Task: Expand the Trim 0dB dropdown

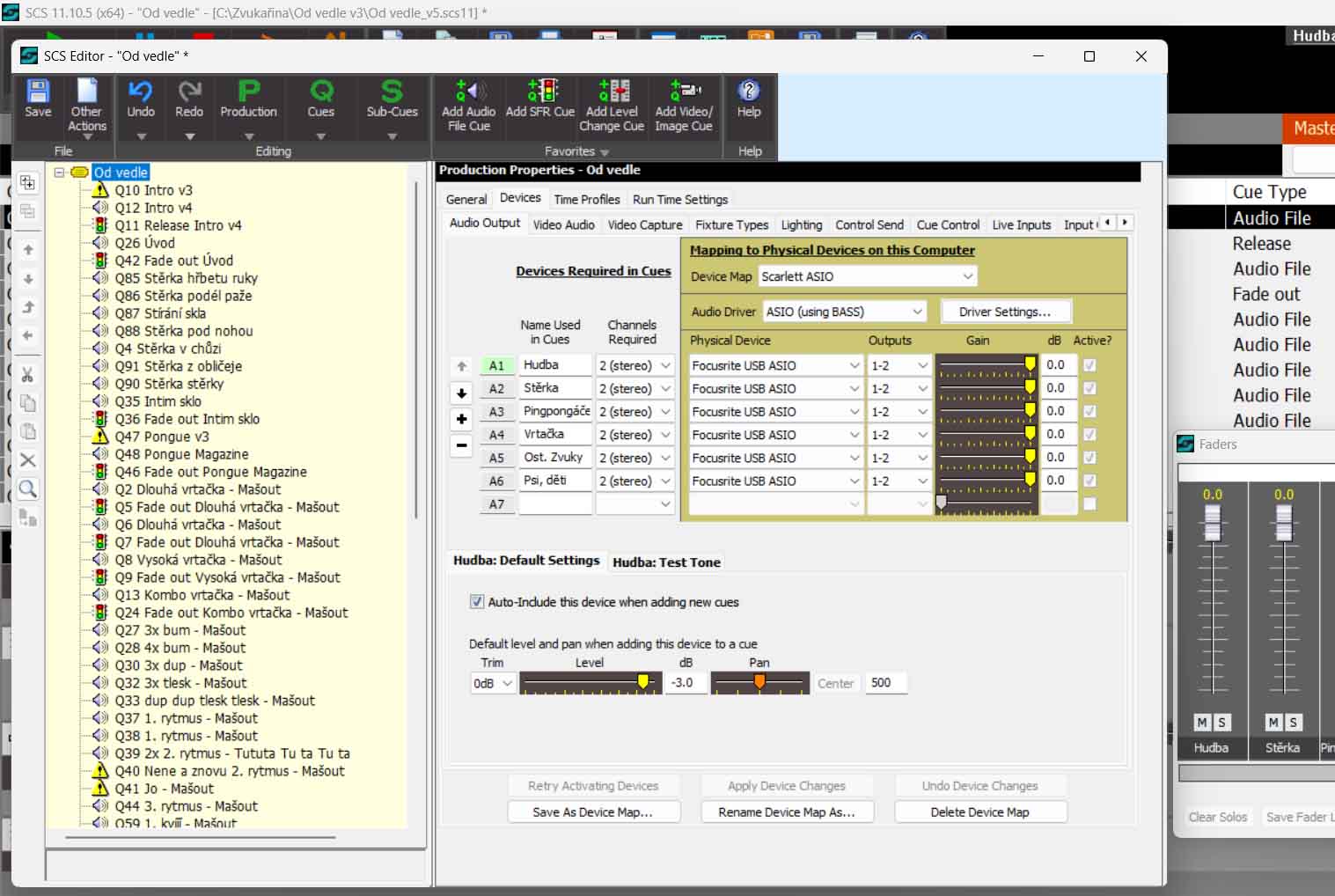Action: click(493, 683)
